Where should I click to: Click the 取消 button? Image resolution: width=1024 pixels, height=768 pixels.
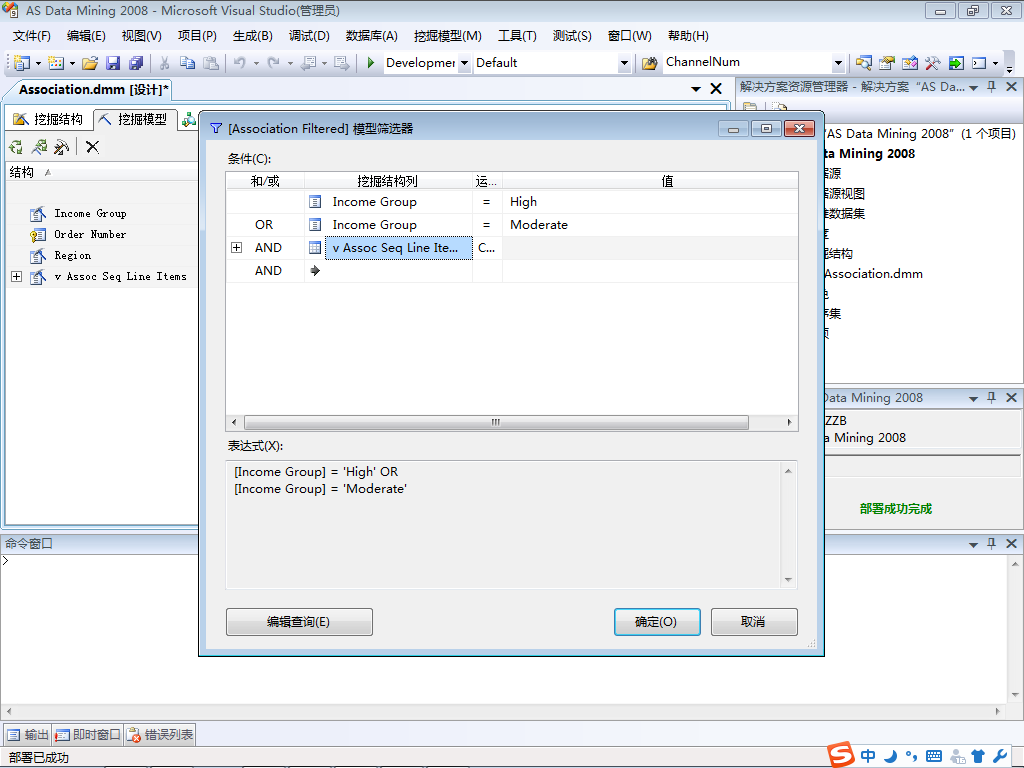pos(754,622)
